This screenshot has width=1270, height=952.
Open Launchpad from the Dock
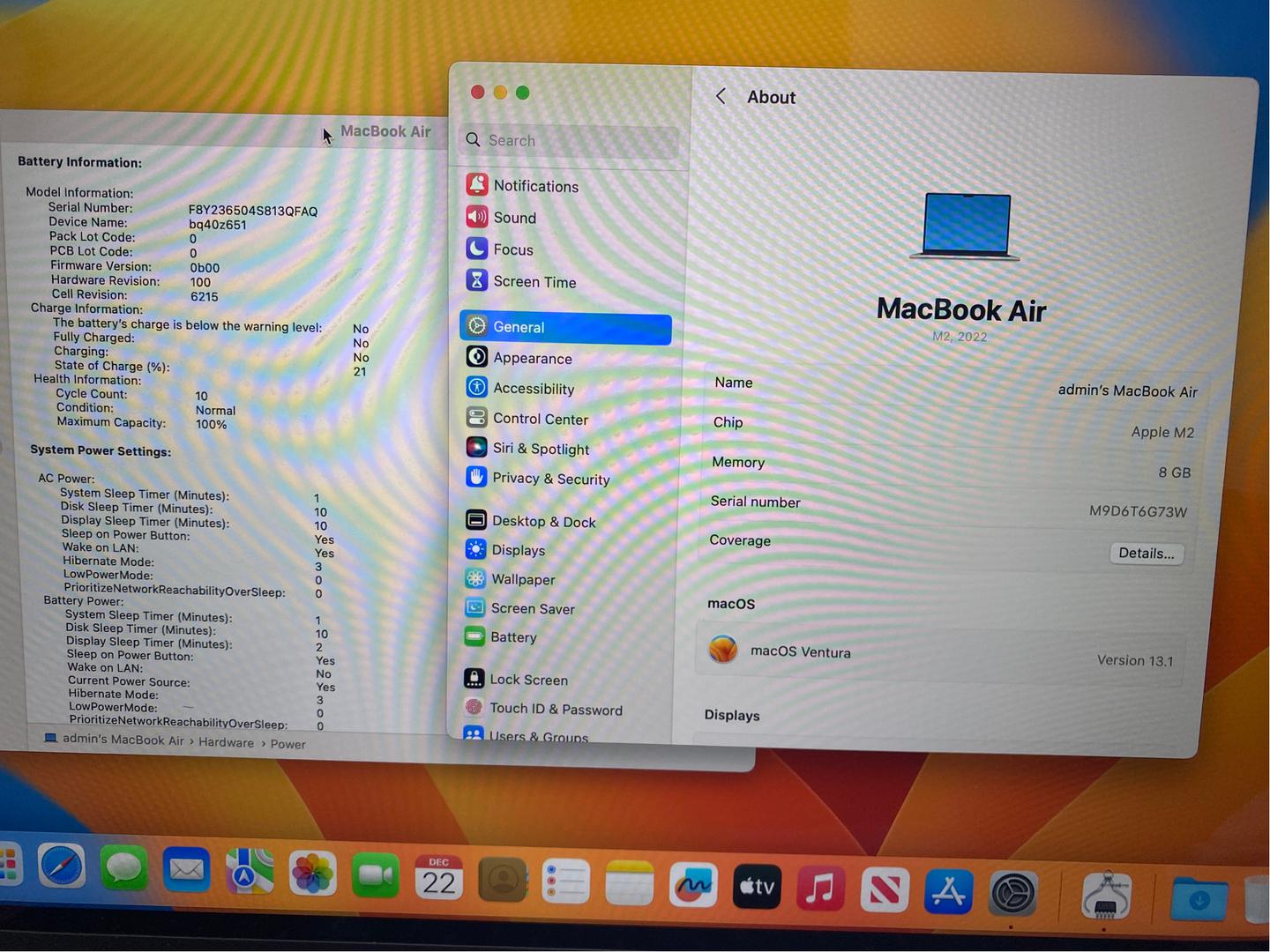click(9, 865)
